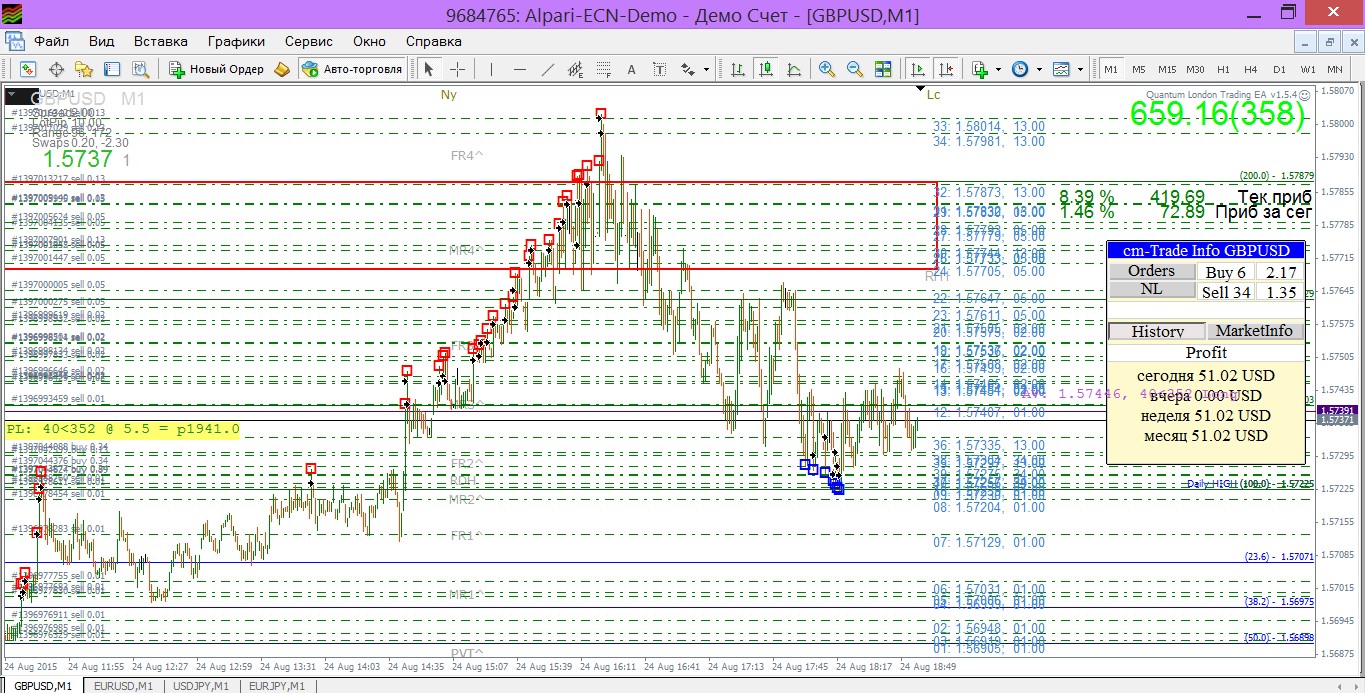The image size is (1365, 693).
Task: Click the chart shift triangle marker at top
Action: click(921, 89)
